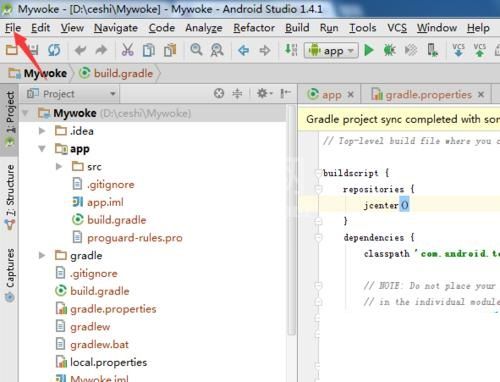The width and height of the screenshot is (500, 382).
Task: Click the VCS update project icon
Action: [x=458, y=50]
